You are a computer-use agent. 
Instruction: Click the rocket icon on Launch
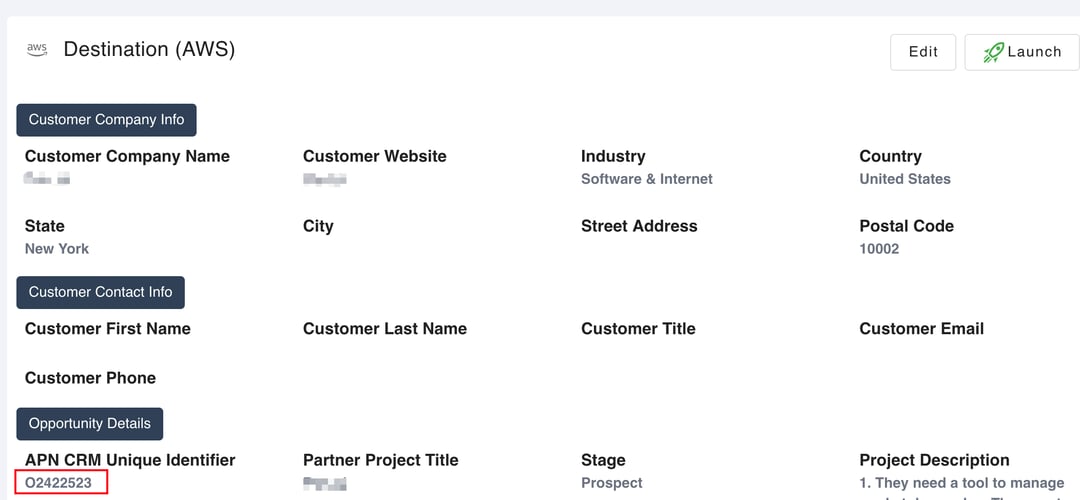pos(993,52)
